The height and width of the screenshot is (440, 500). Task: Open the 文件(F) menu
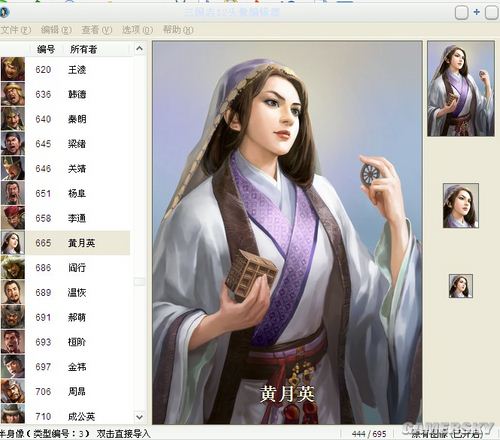pos(15,30)
